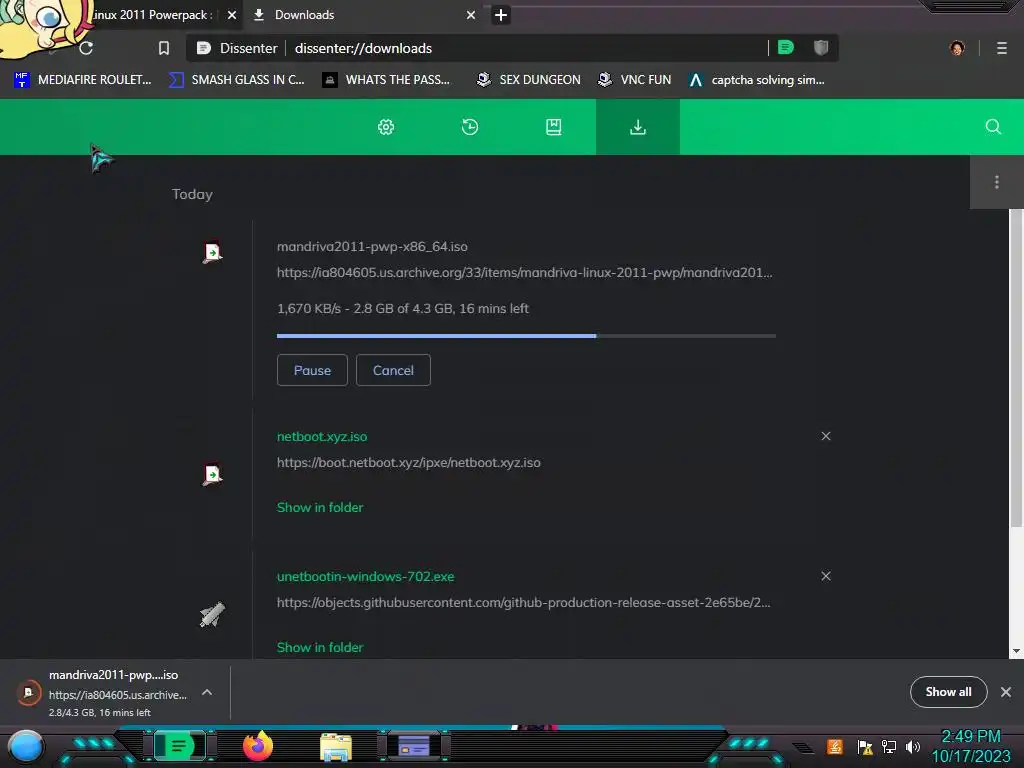The height and width of the screenshot is (768, 1024).
Task: Open the user profile avatar
Action: coord(957,48)
